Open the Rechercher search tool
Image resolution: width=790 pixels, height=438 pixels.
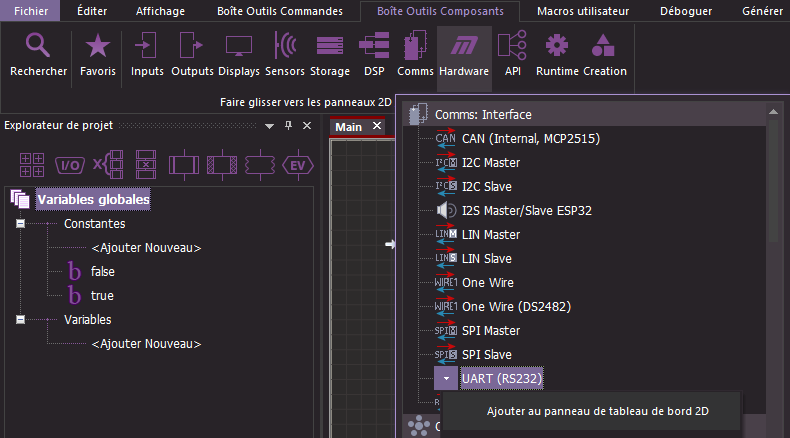[38, 55]
